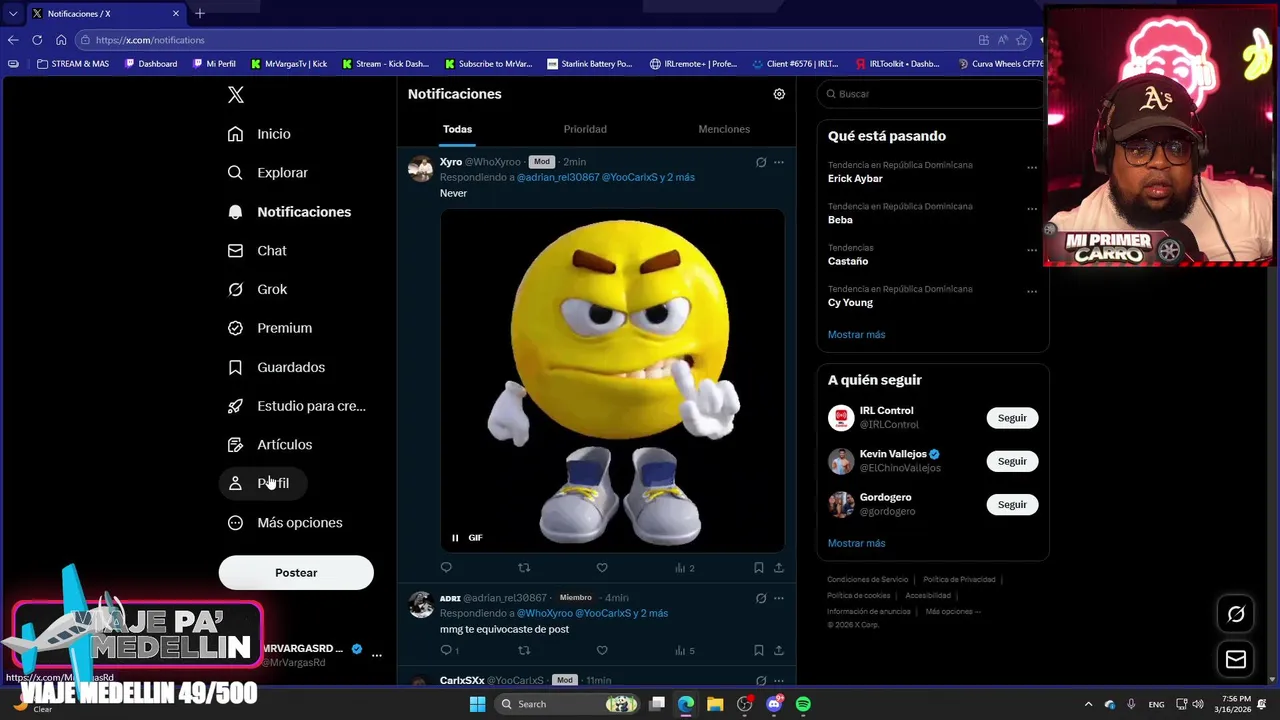The width and height of the screenshot is (1280, 720).
Task: Open new browser tab
Action: pyautogui.click(x=200, y=13)
